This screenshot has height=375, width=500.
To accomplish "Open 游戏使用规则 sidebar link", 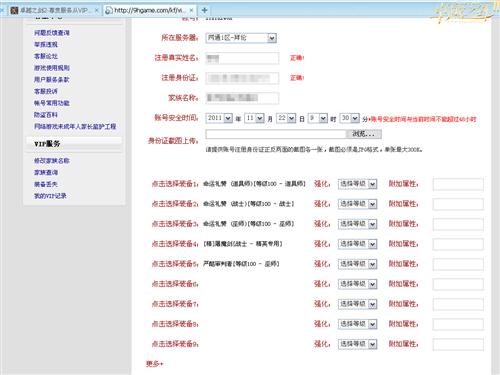I will 52,68.
